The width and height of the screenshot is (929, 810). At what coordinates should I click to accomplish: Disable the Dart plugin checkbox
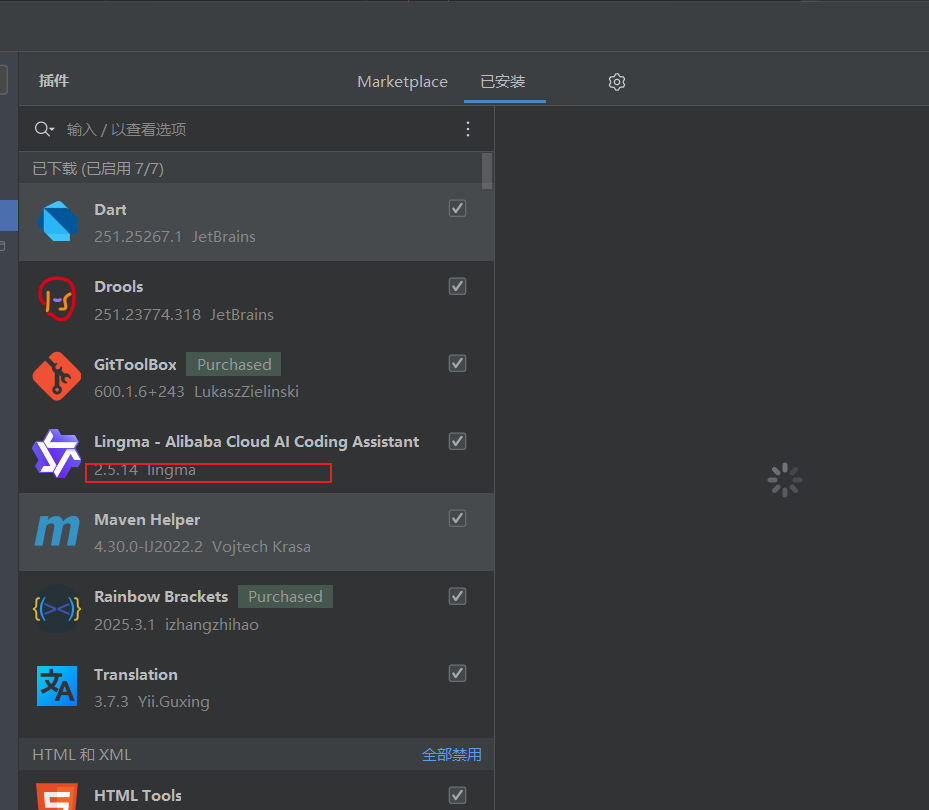click(x=457, y=209)
